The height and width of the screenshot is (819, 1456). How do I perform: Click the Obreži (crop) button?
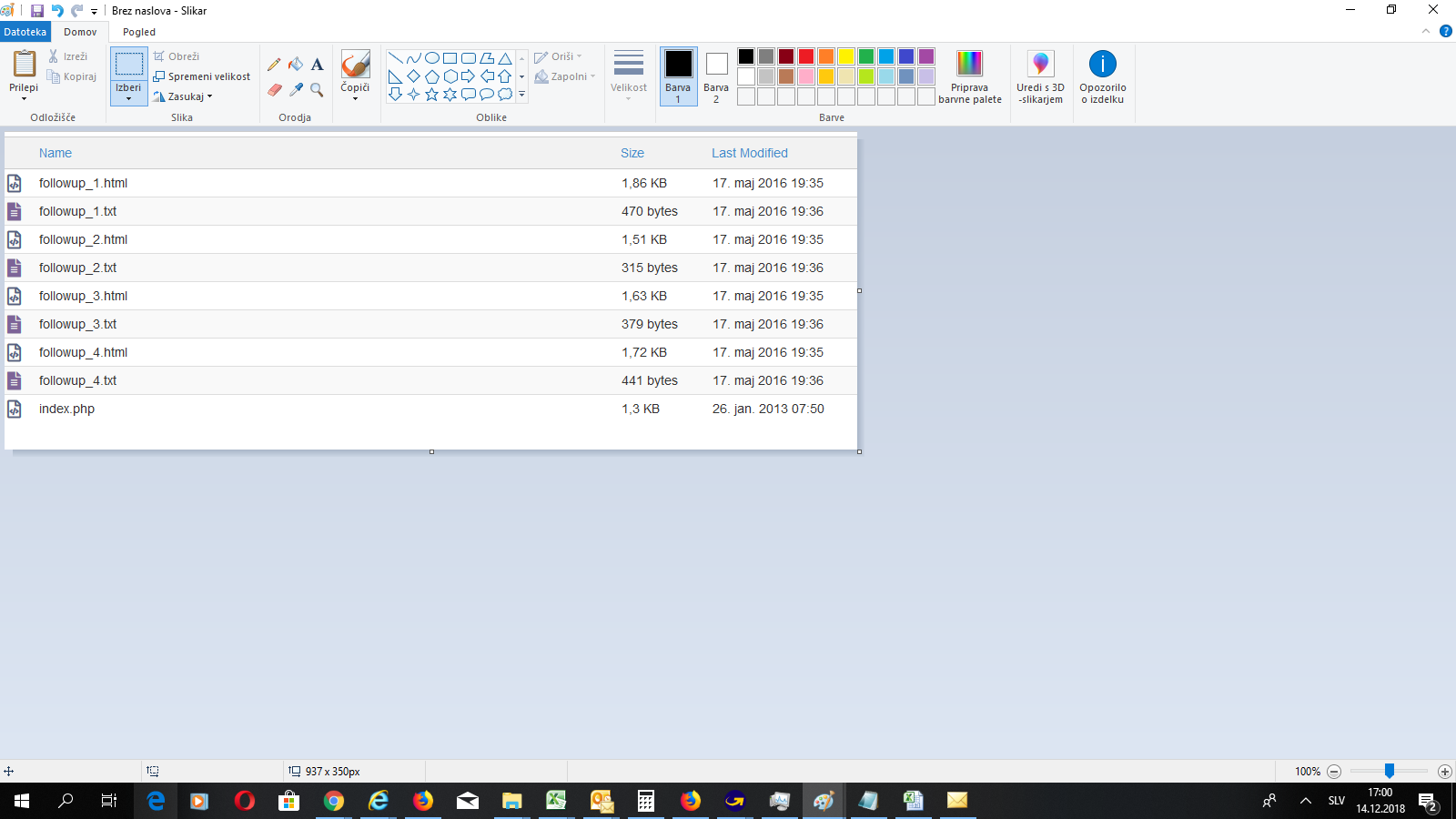pyautogui.click(x=177, y=56)
